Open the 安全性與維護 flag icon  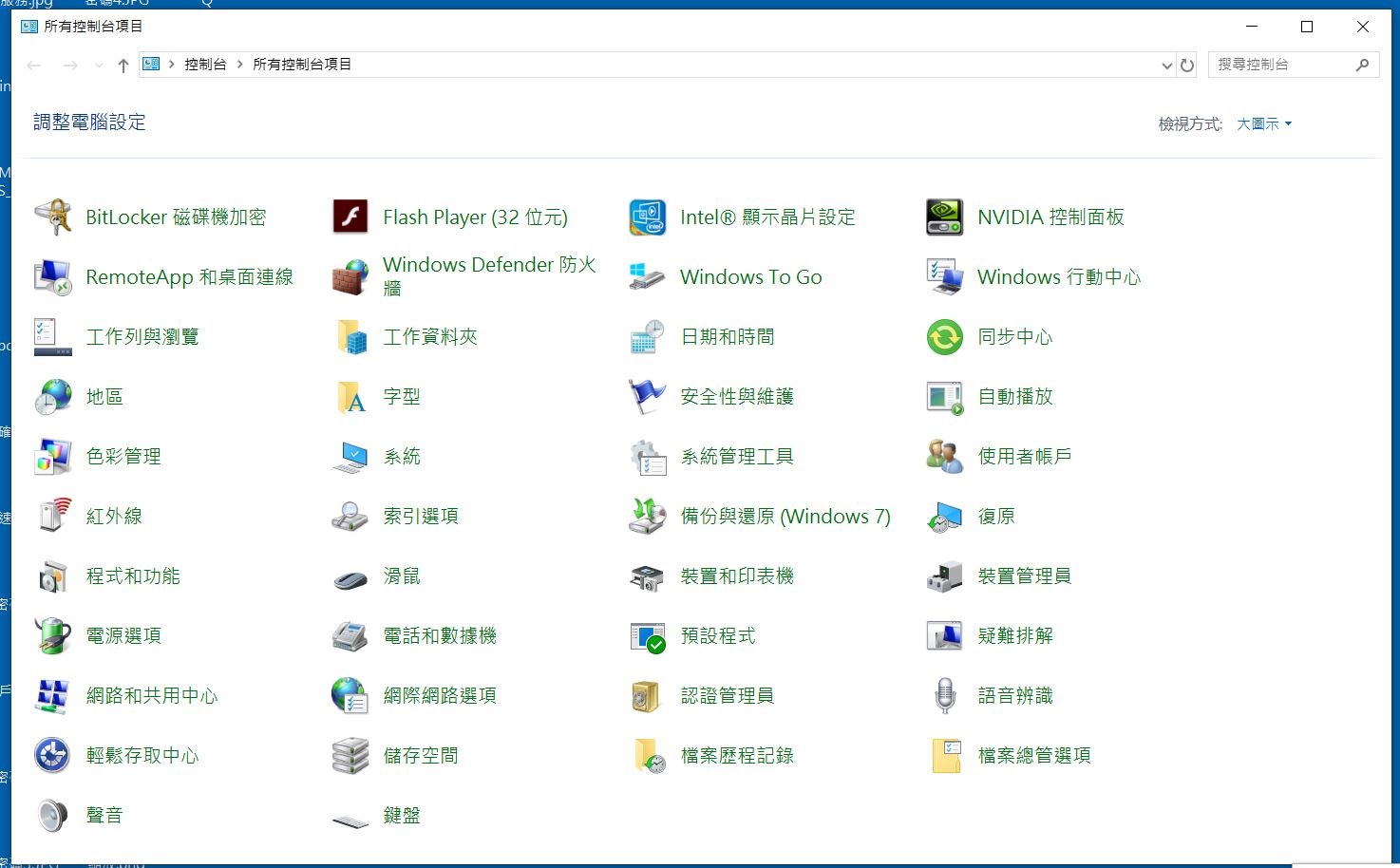[647, 396]
